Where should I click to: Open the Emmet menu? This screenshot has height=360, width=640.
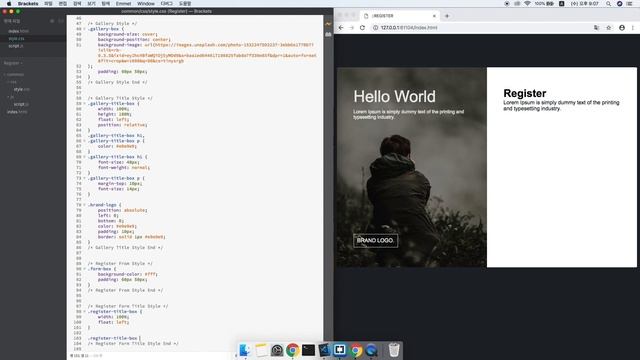click(x=123, y=4)
